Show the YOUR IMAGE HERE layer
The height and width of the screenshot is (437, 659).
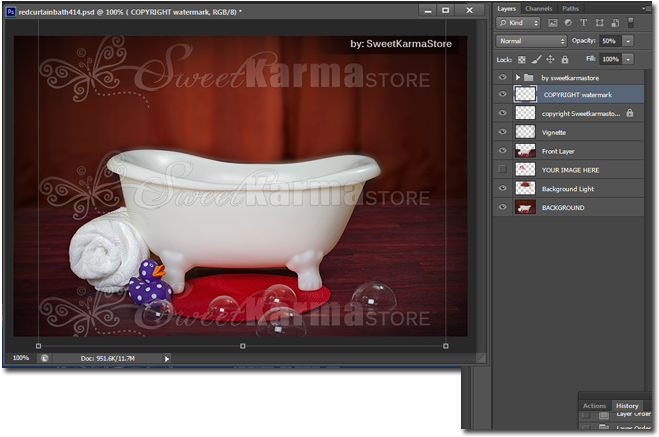pyautogui.click(x=502, y=169)
